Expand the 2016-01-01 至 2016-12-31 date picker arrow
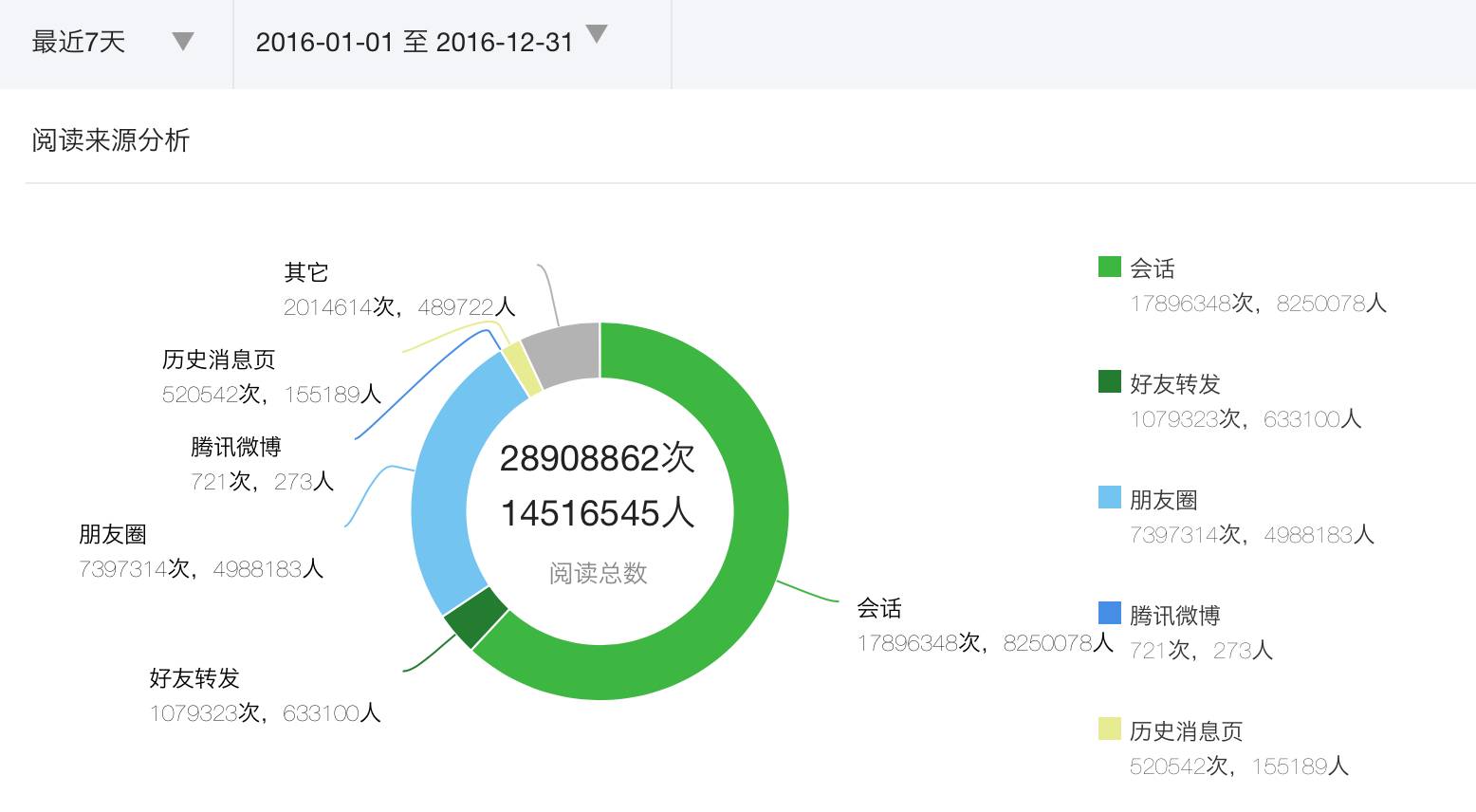1476x812 pixels. pos(597,35)
